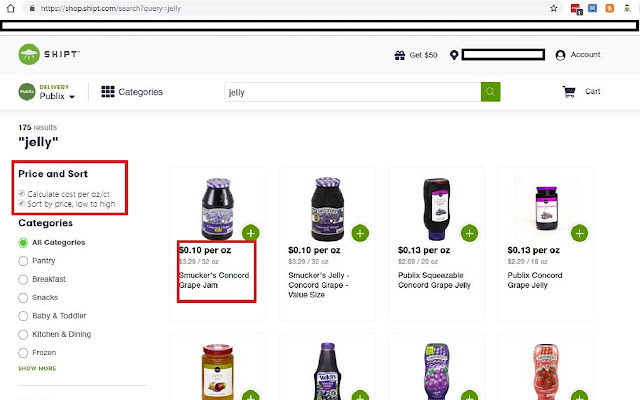Screen dimensions: 640x400
Task: Open the Categories menu
Action: [x=140, y=92]
